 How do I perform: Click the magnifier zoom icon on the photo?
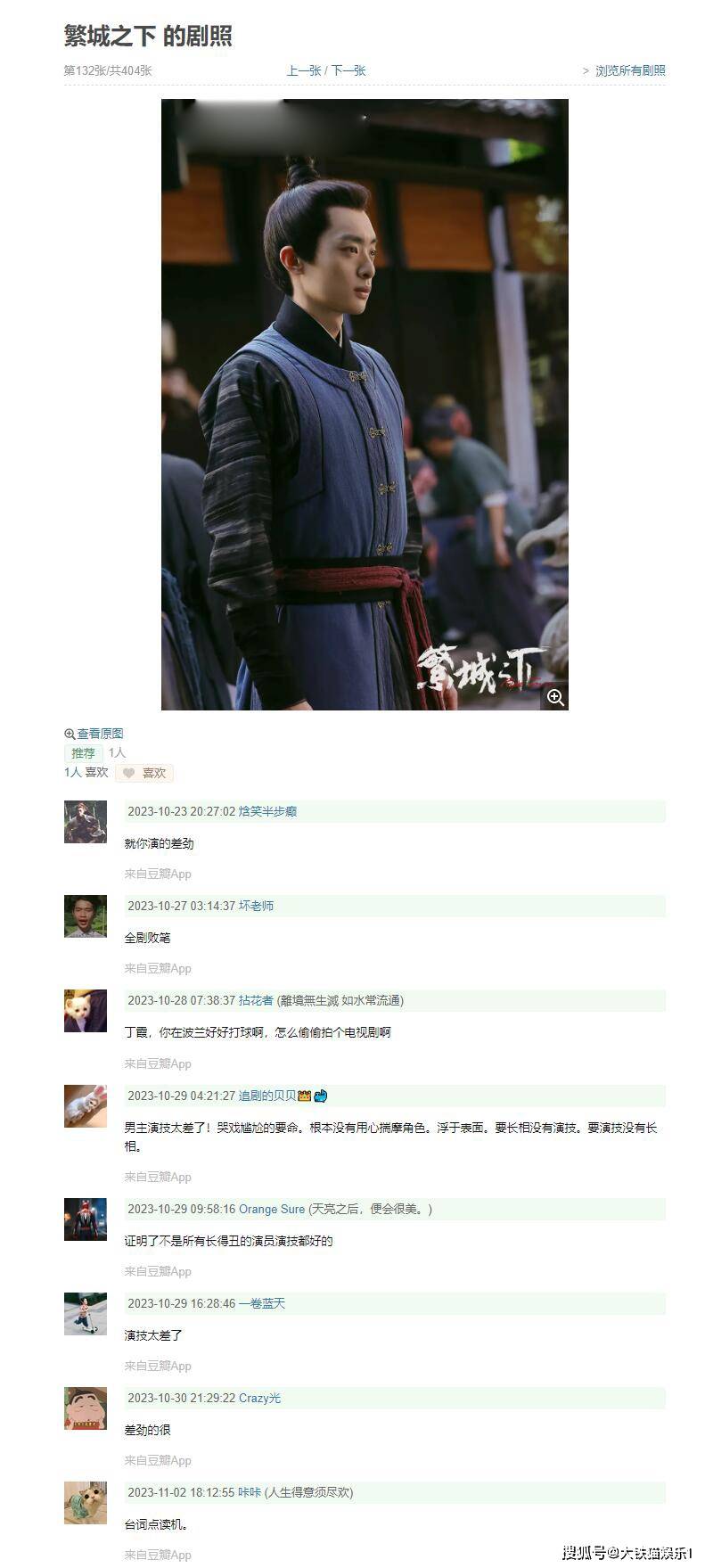[555, 697]
